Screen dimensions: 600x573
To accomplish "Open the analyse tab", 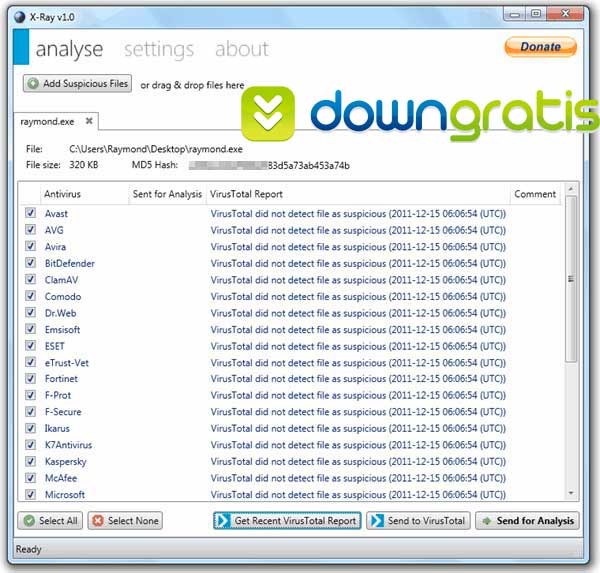I will 69,50.
